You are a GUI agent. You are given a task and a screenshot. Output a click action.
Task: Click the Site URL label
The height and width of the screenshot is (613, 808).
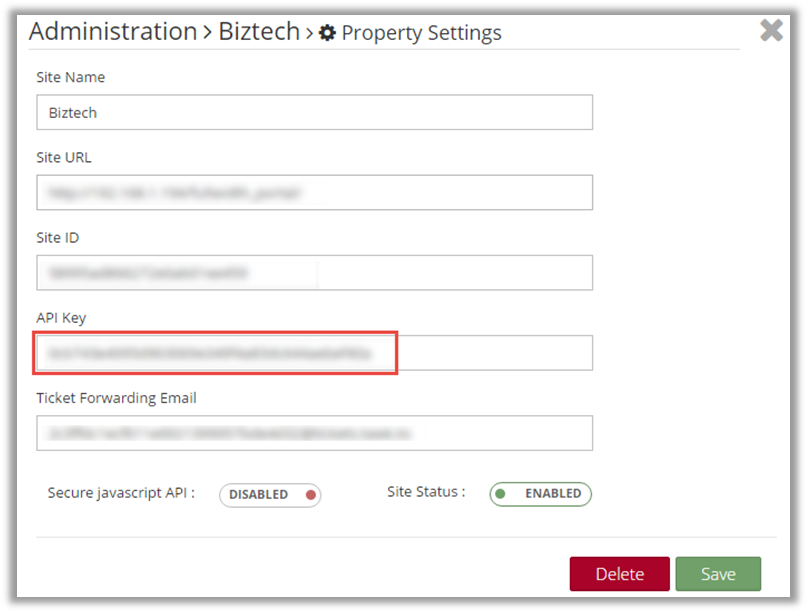click(64, 157)
